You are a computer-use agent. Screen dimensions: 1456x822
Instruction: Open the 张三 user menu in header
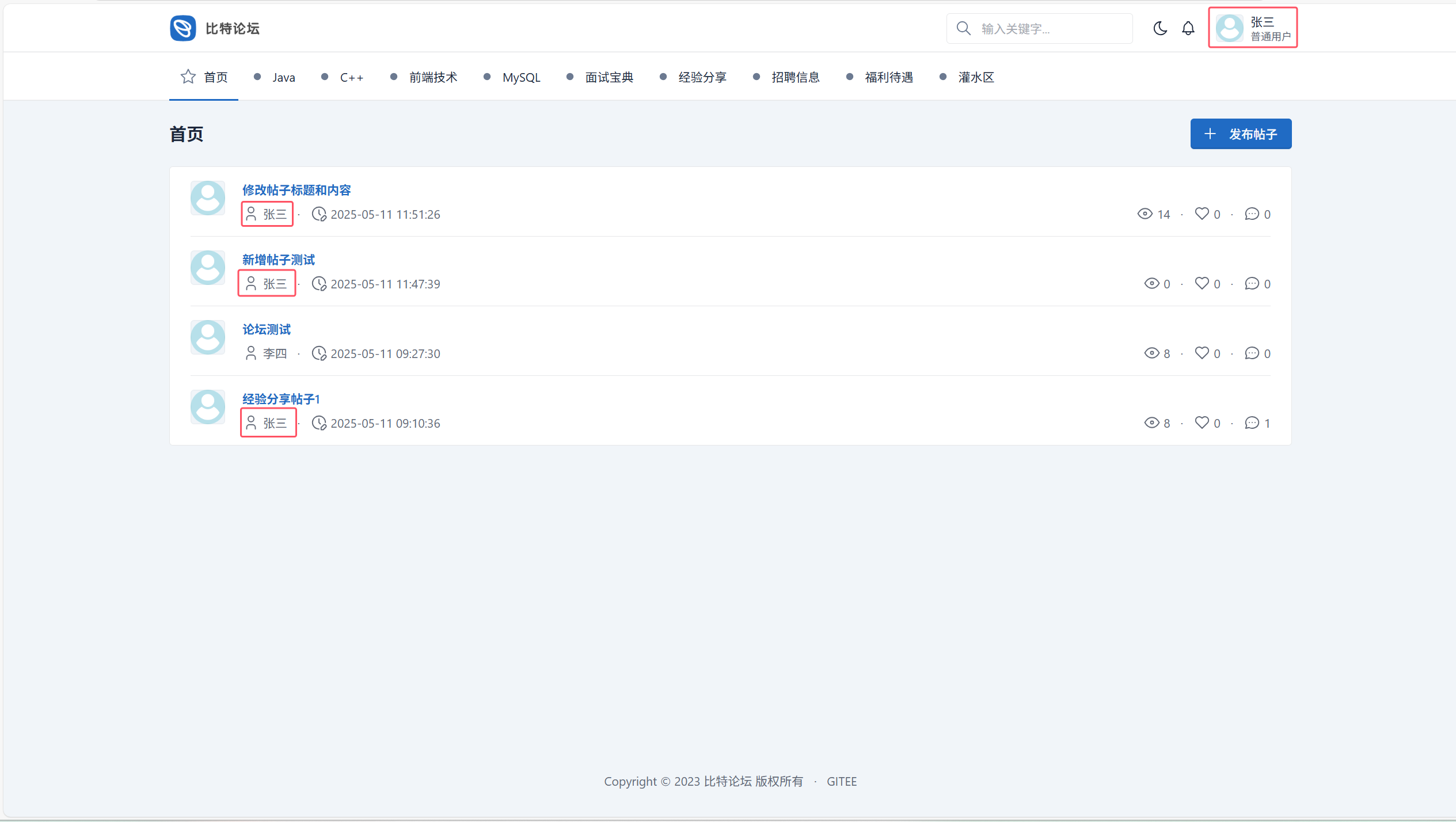tap(1253, 28)
